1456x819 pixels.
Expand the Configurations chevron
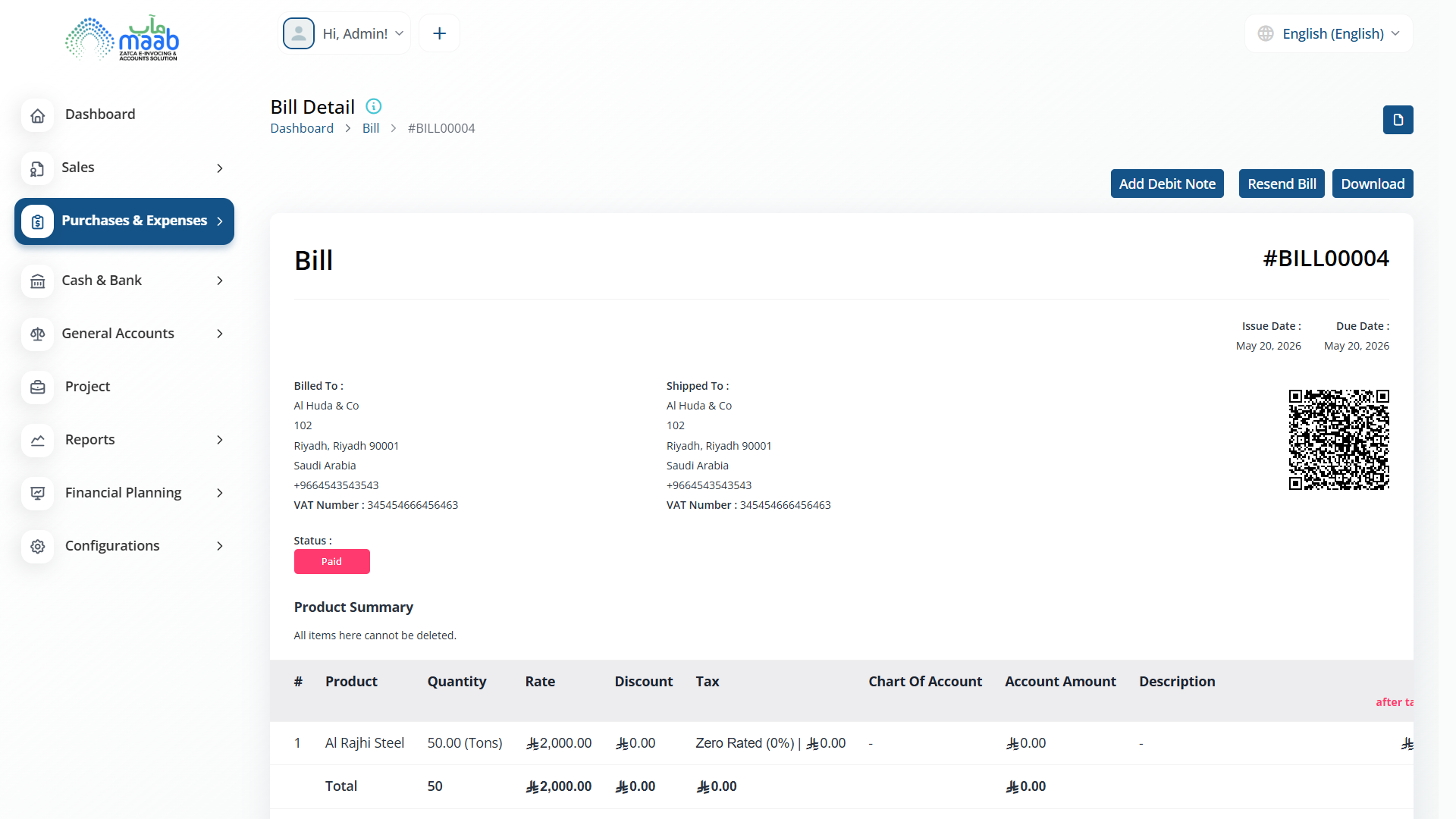coord(220,546)
